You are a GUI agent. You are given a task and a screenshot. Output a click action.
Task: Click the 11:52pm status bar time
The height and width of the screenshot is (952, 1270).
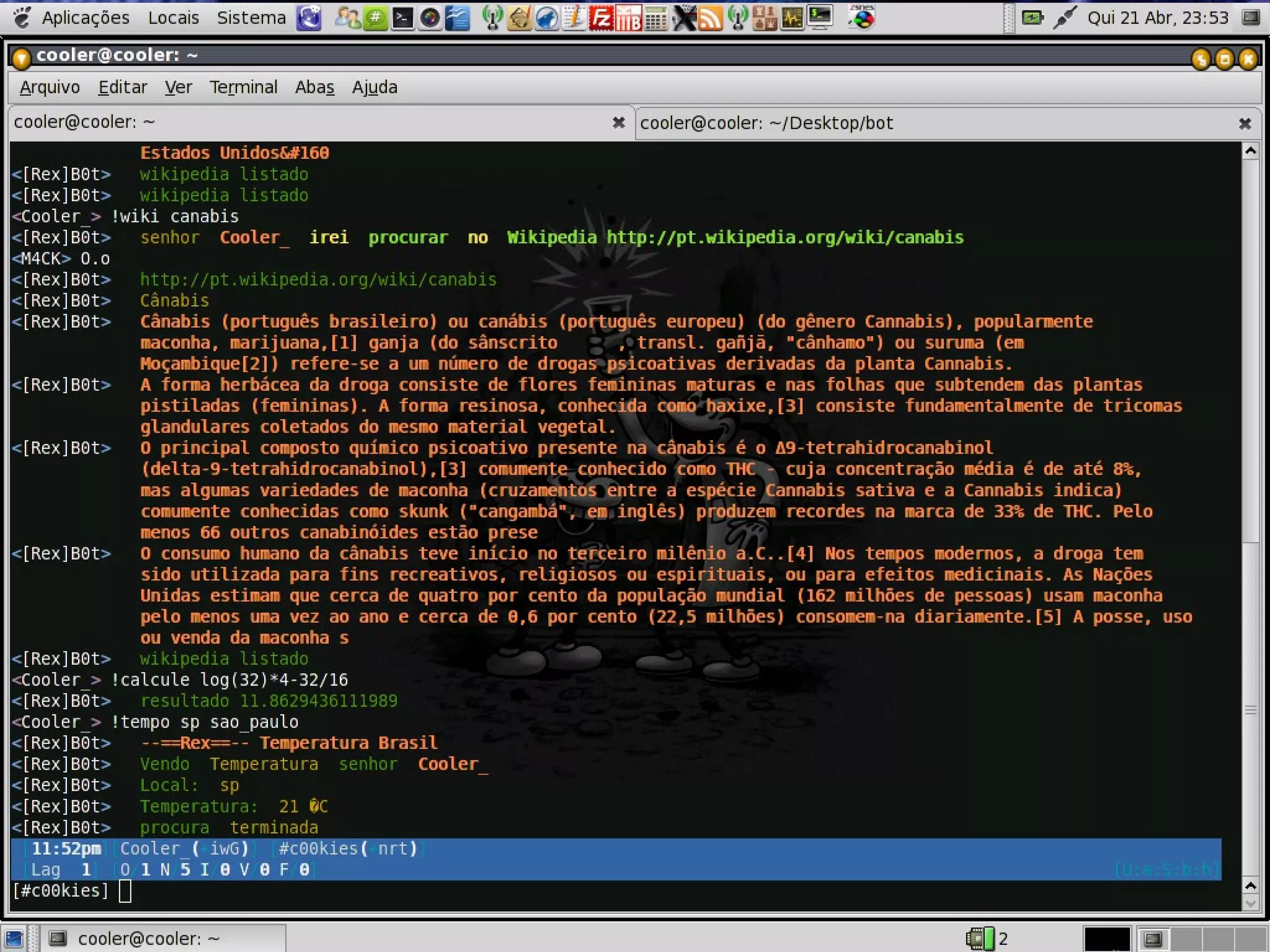66,848
